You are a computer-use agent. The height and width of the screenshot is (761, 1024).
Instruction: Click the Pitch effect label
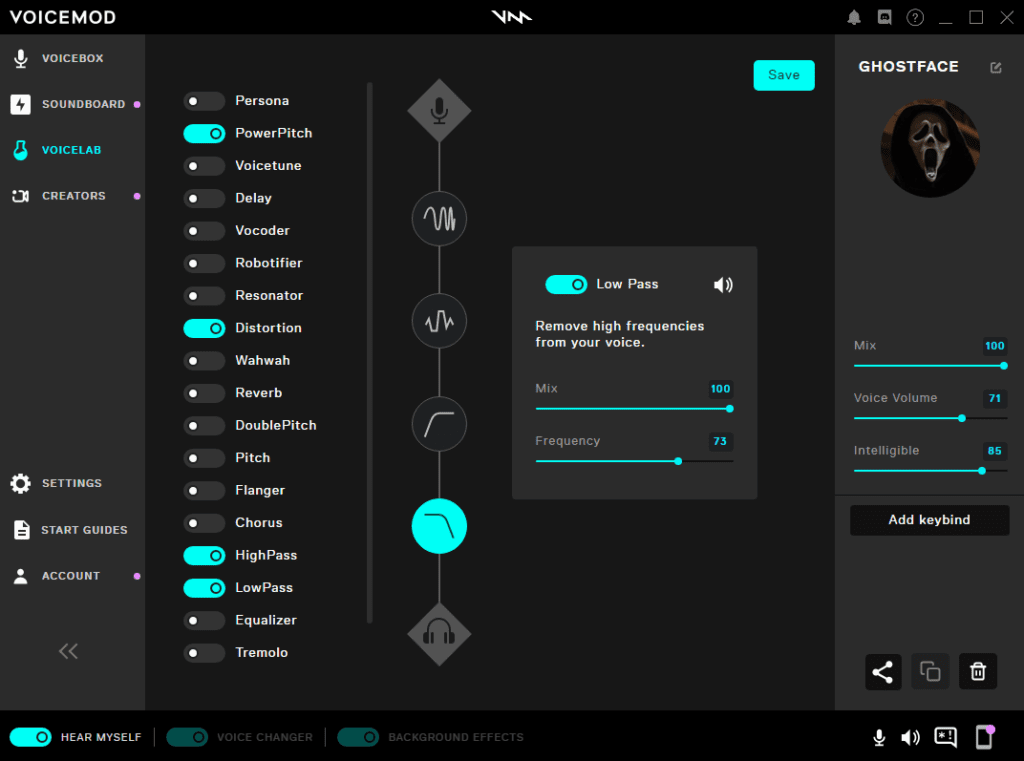click(x=252, y=458)
